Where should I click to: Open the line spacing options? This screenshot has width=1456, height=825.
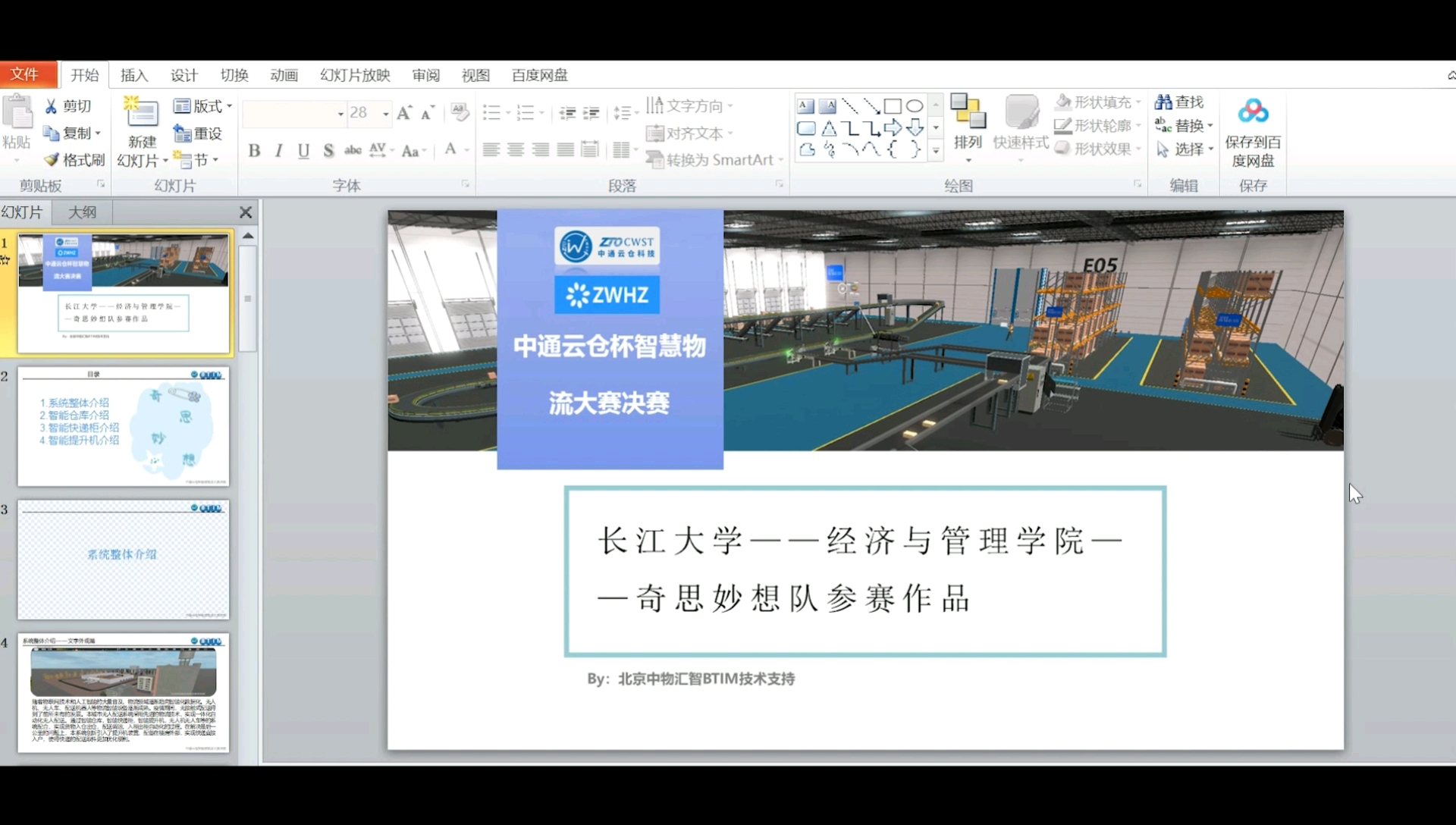pyautogui.click(x=625, y=113)
